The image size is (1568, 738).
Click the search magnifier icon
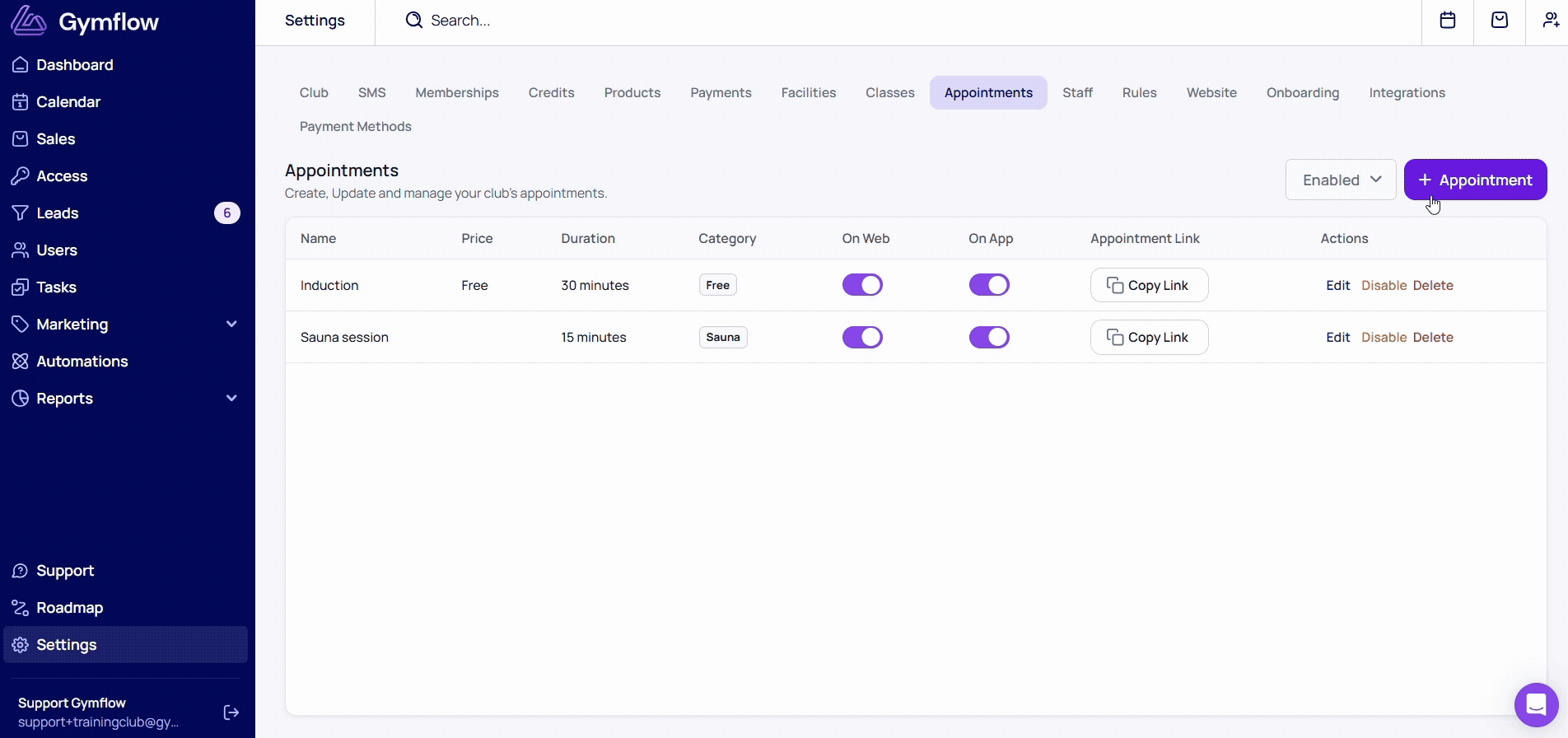pos(413,21)
